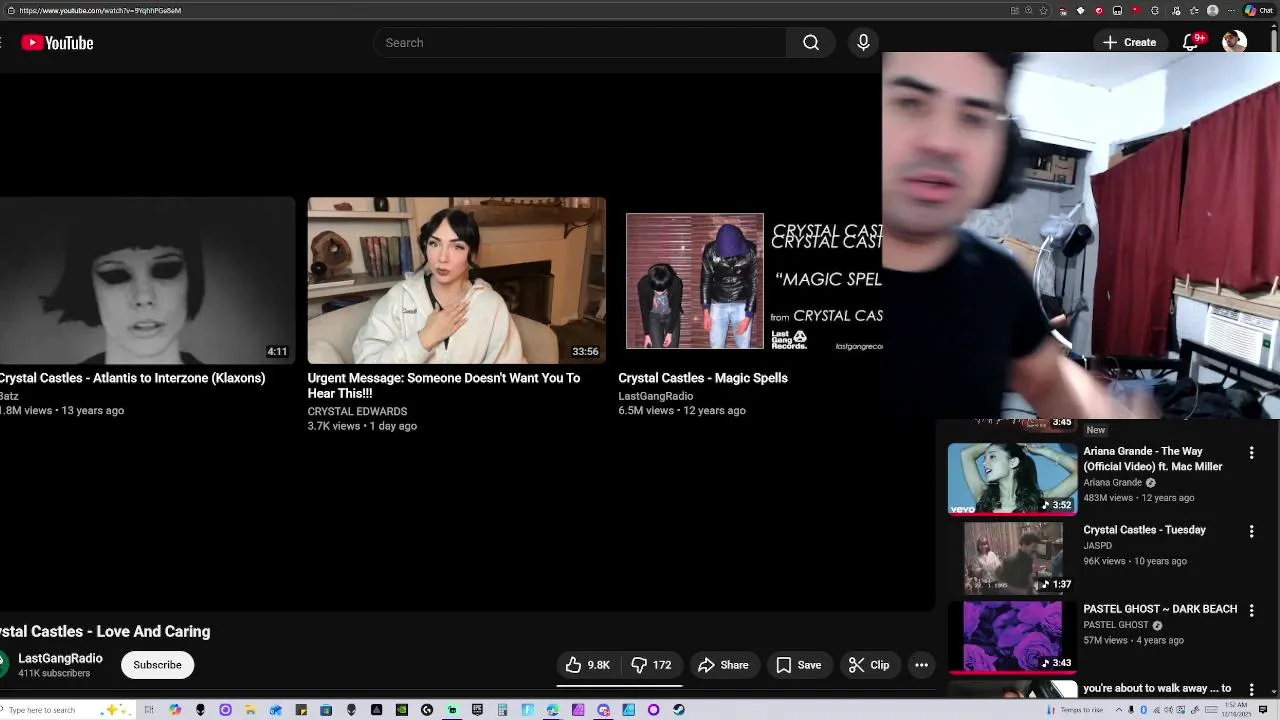This screenshot has width=1280, height=720.
Task: Open Task View on the taskbar
Action: tap(149, 710)
